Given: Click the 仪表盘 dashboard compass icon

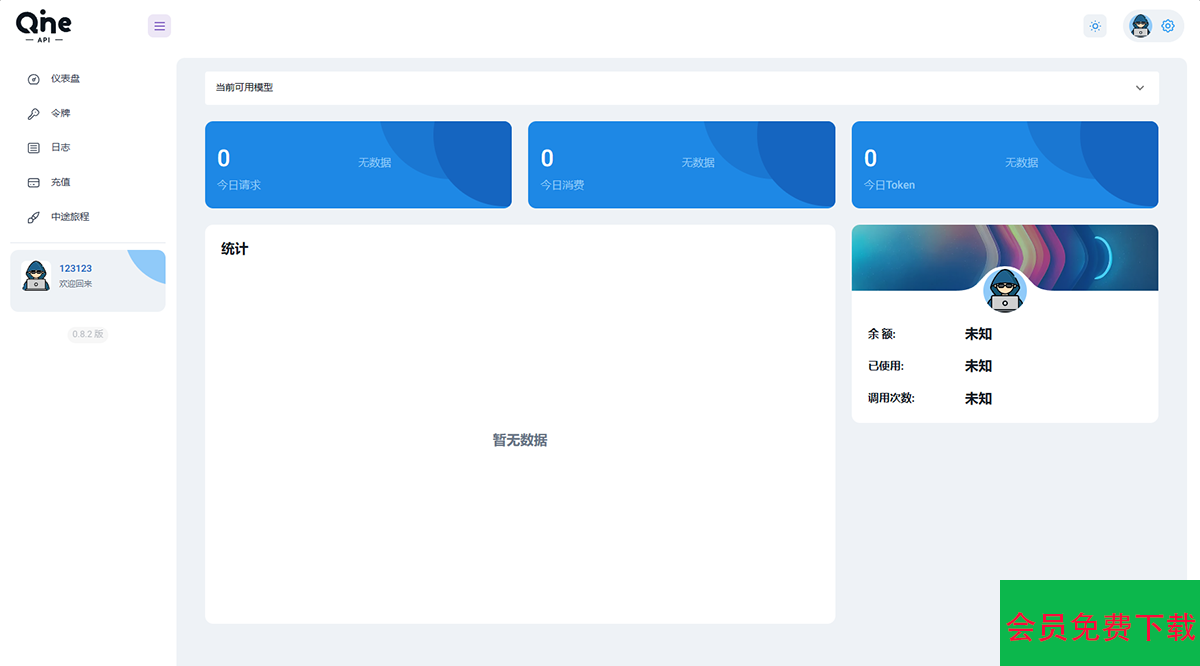Looking at the screenshot, I should click(x=33, y=79).
